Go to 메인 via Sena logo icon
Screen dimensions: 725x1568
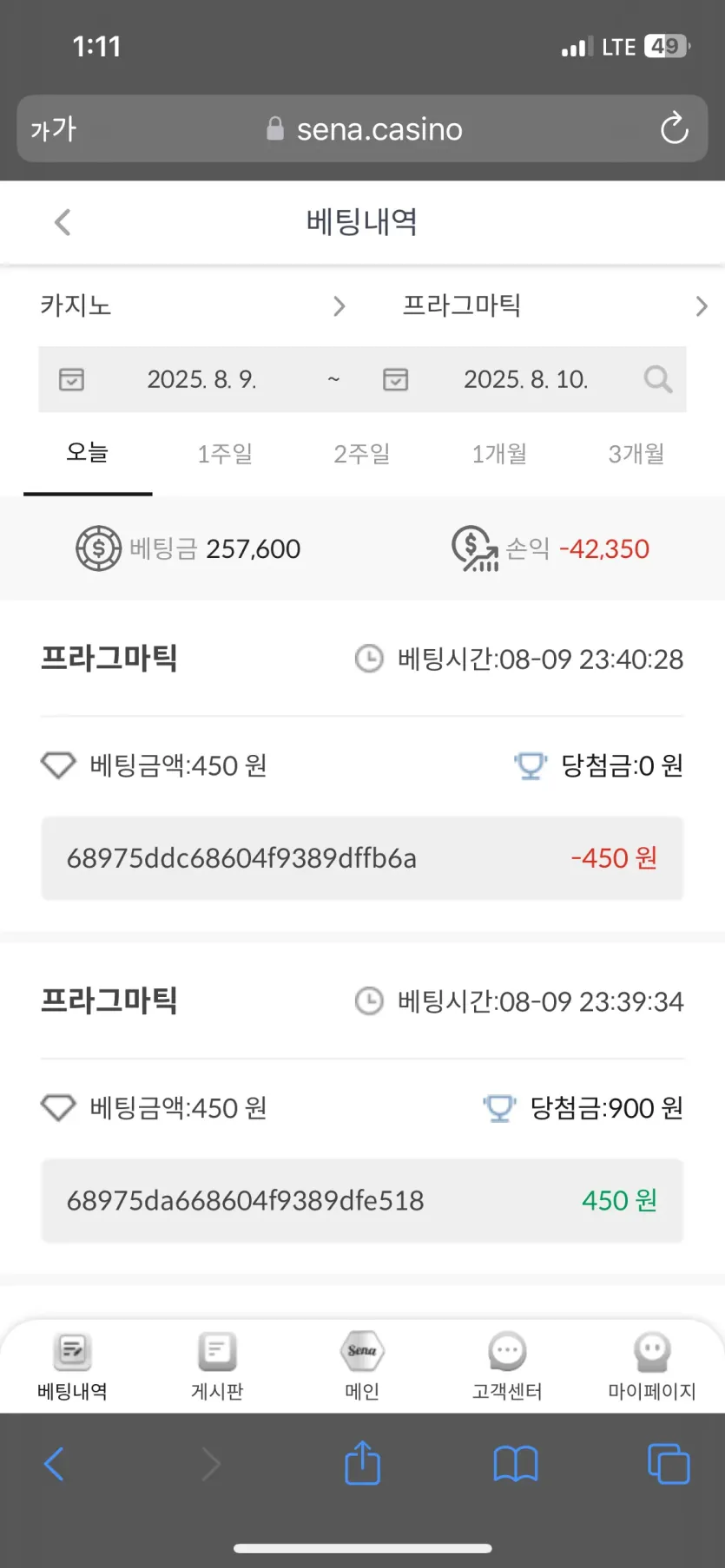(x=362, y=1352)
